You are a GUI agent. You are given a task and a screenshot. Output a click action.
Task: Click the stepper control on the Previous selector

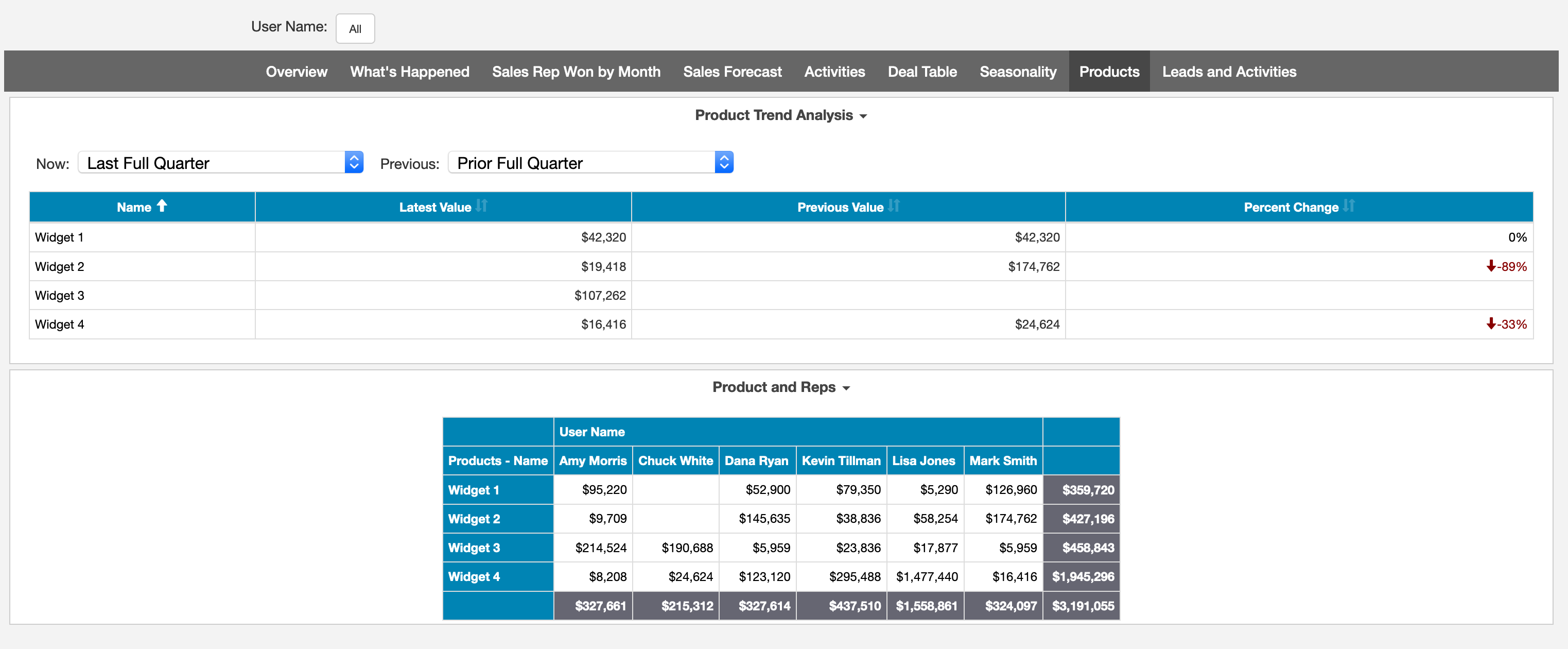[x=723, y=162]
